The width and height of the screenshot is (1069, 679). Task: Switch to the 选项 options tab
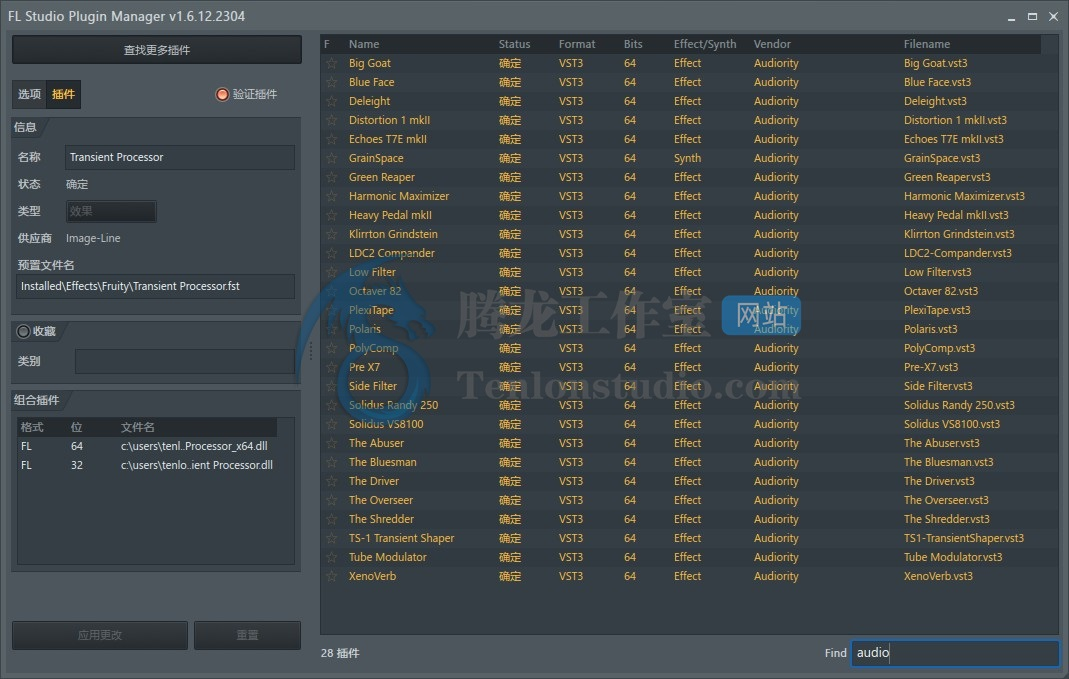click(x=29, y=94)
